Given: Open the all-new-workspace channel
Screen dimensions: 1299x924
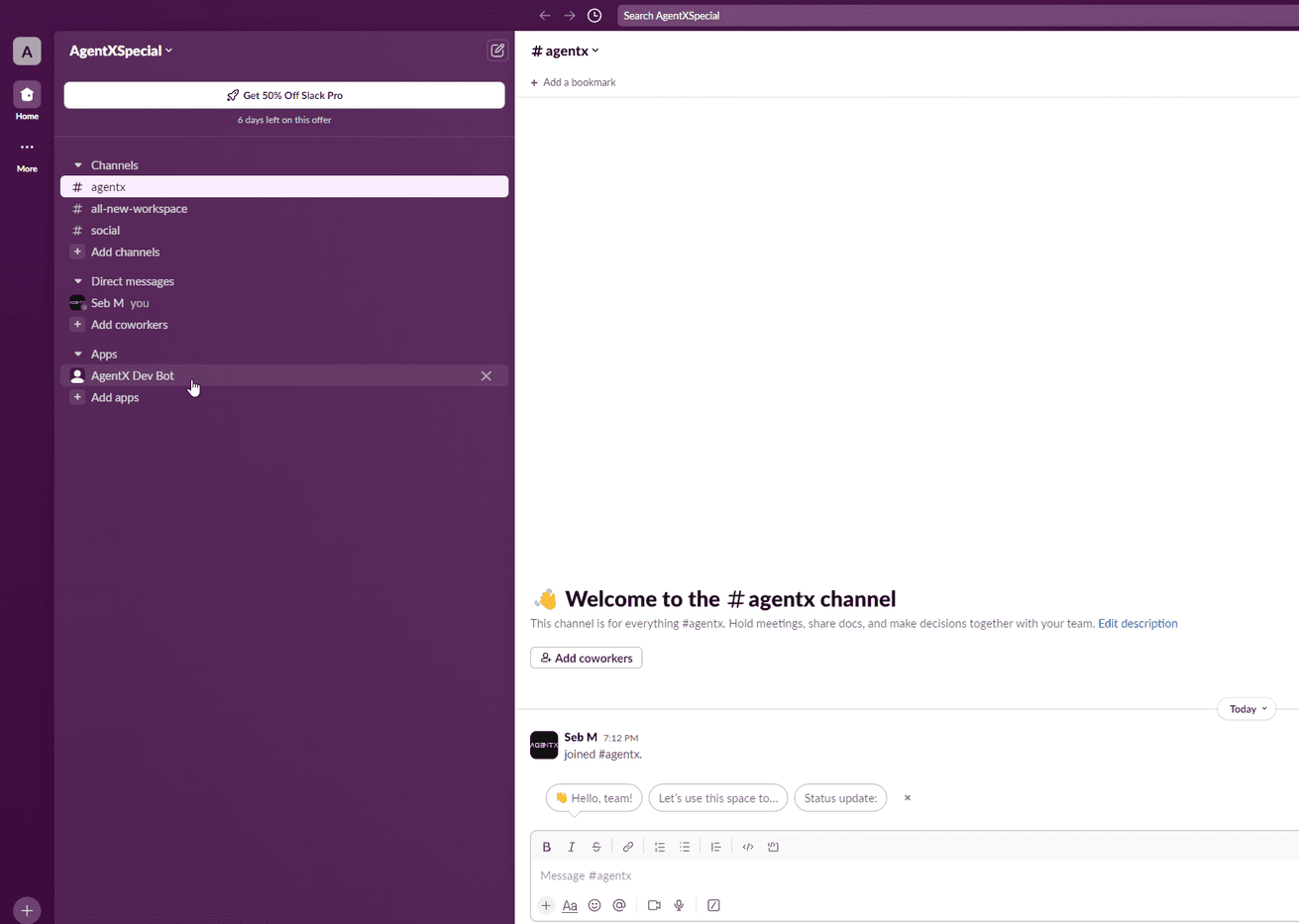Looking at the screenshot, I should pyautogui.click(x=284, y=209).
